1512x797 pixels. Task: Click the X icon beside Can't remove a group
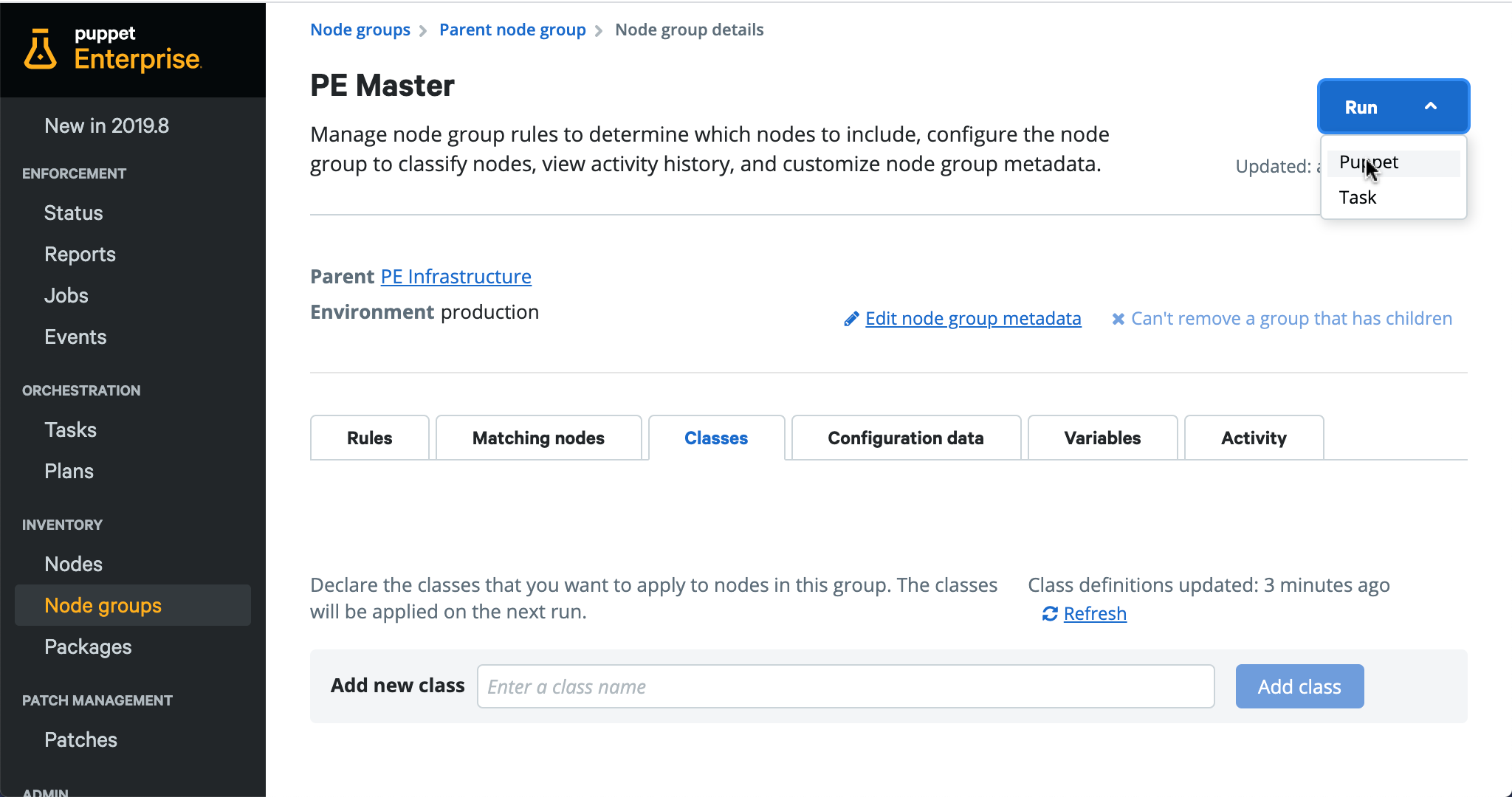click(1118, 319)
